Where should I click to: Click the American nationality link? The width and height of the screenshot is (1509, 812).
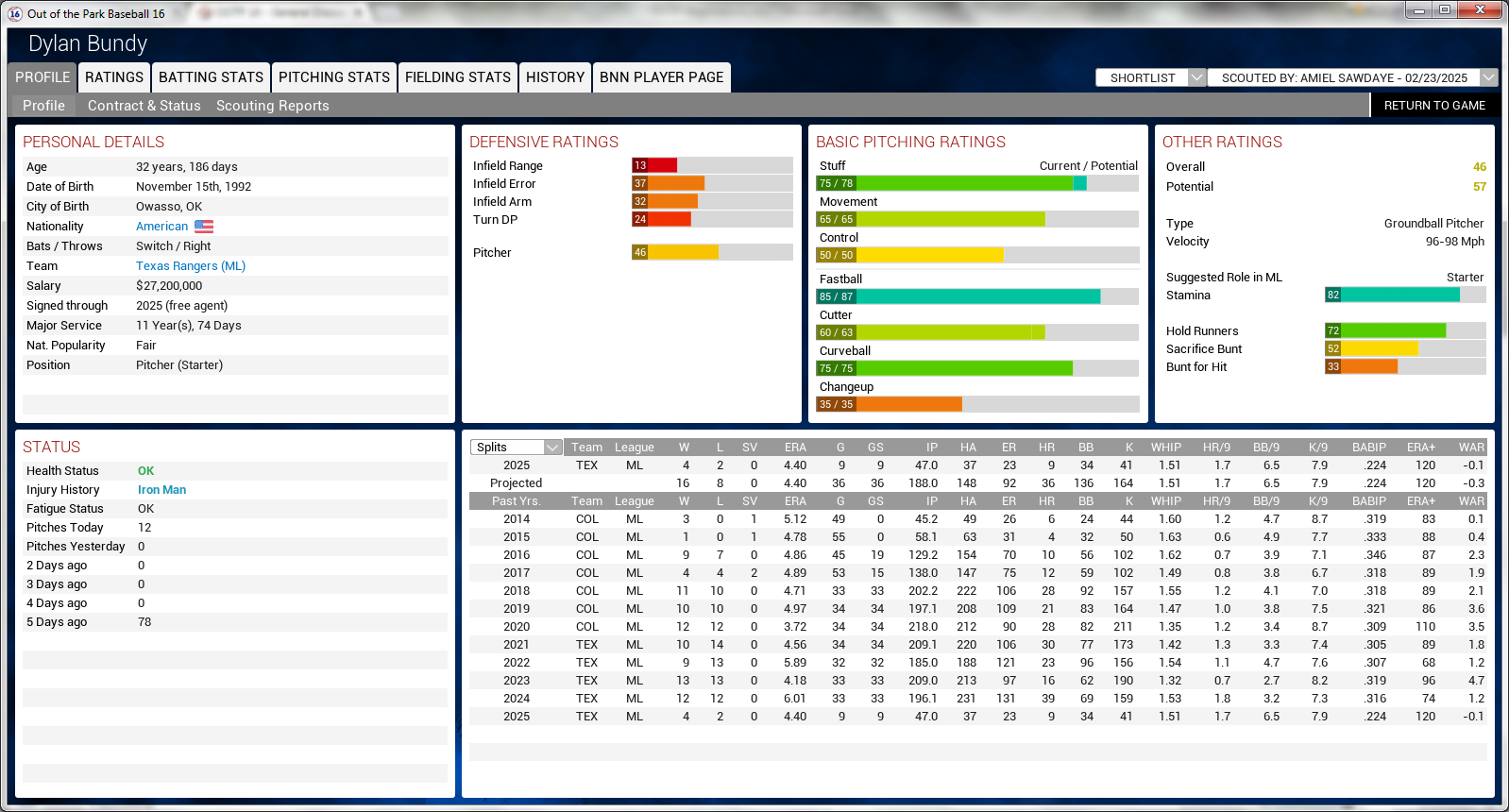[x=161, y=227]
